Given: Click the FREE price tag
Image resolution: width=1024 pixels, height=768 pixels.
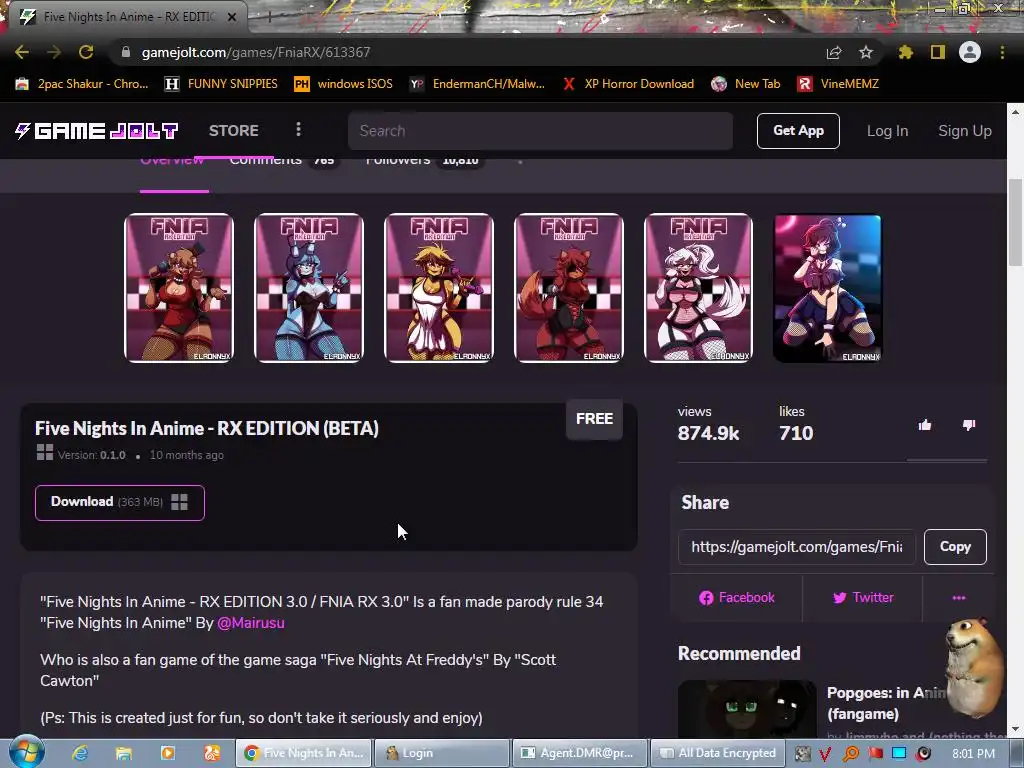Looking at the screenshot, I should pyautogui.click(x=594, y=419).
